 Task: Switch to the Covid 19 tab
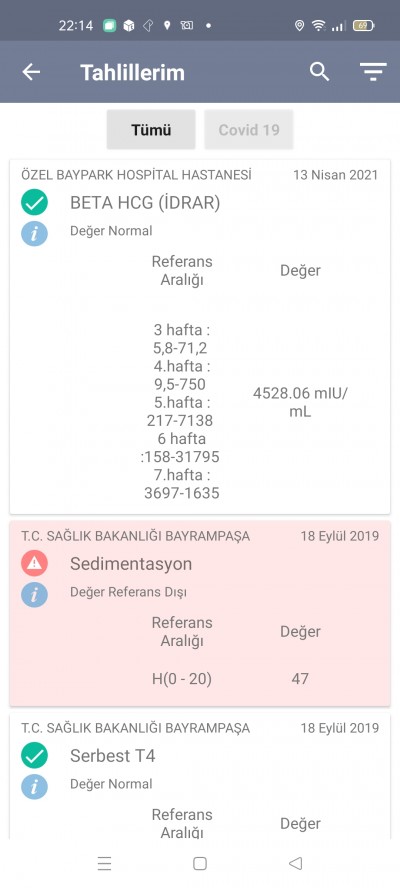249,130
